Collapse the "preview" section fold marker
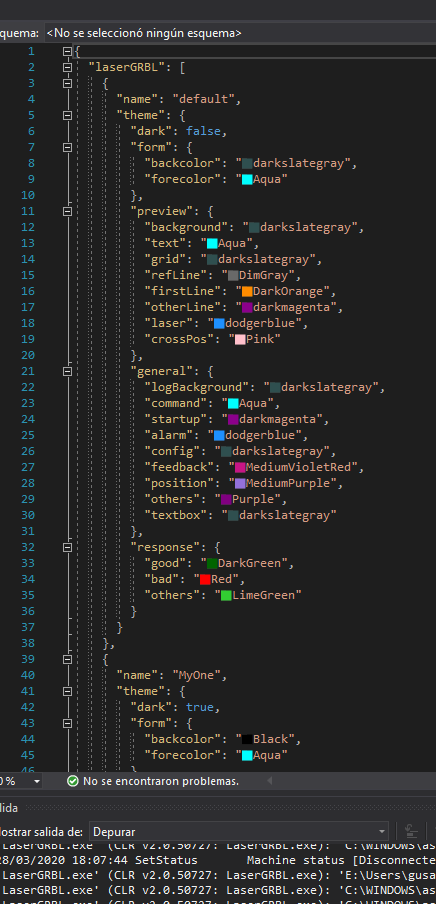 pos(67,211)
